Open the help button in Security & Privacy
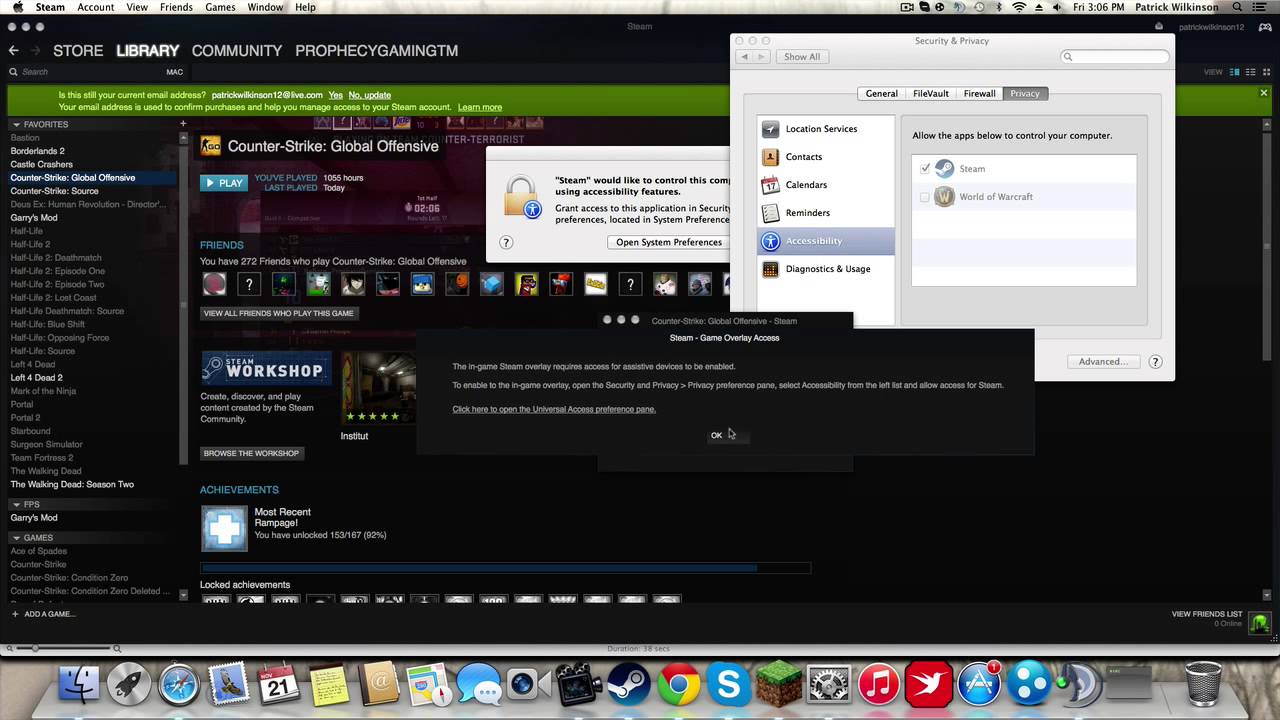 pyautogui.click(x=1155, y=362)
